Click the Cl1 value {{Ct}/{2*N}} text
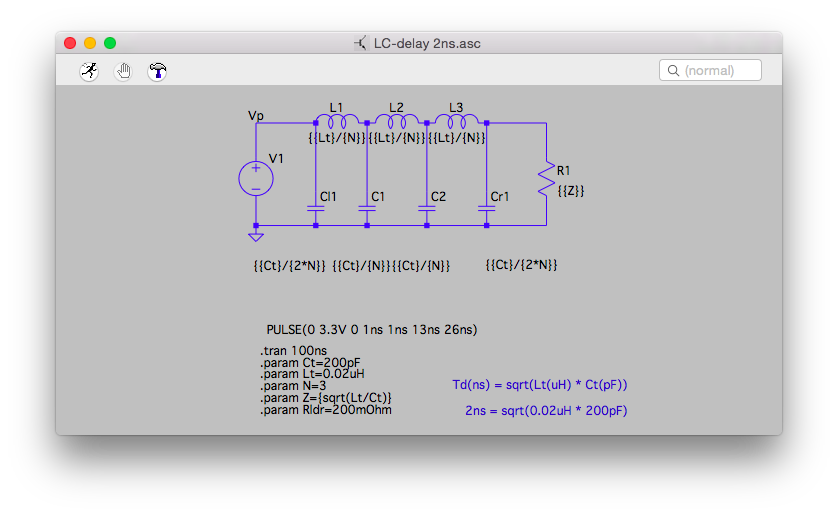This screenshot has height=515, width=838. click(289, 266)
